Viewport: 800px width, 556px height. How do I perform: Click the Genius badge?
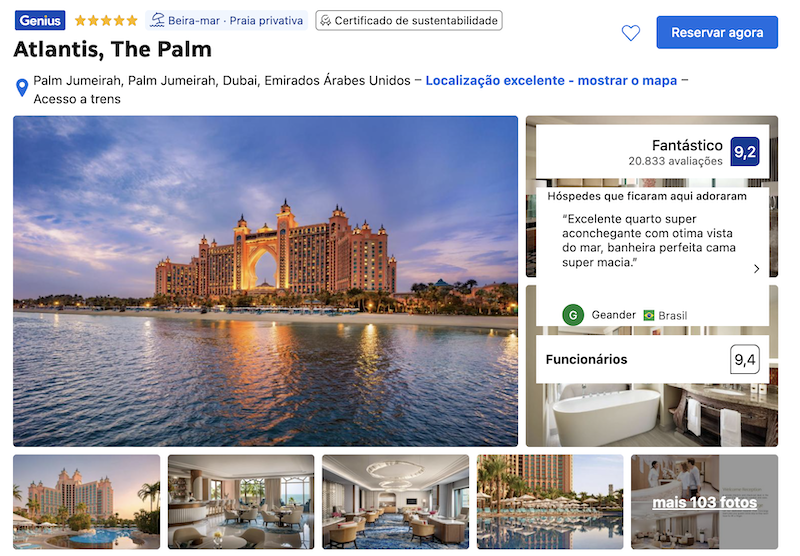coord(40,20)
